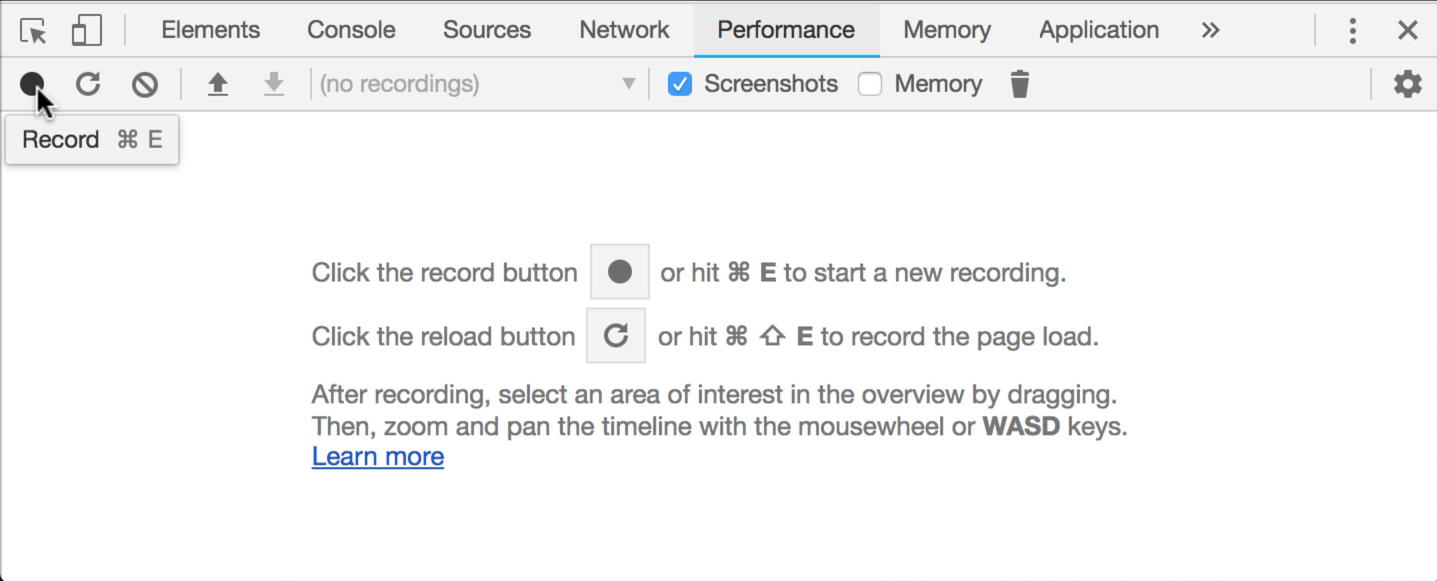Click the delete recording trash icon
This screenshot has width=1437, height=581.
point(1019,84)
